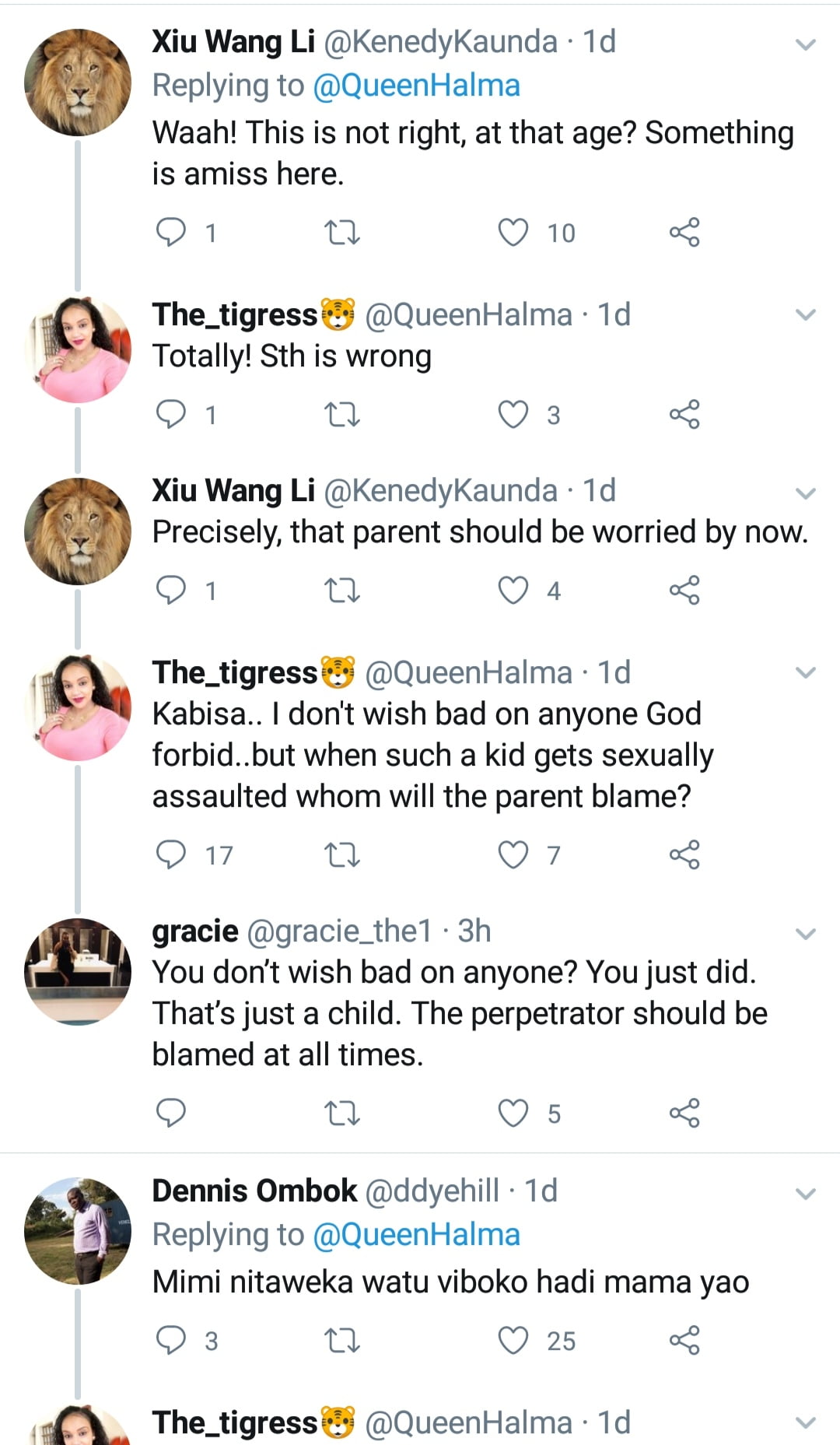840x1445 pixels.
Task: Like the "Kabisa.." tweet with 7 likes
Action: (x=513, y=854)
